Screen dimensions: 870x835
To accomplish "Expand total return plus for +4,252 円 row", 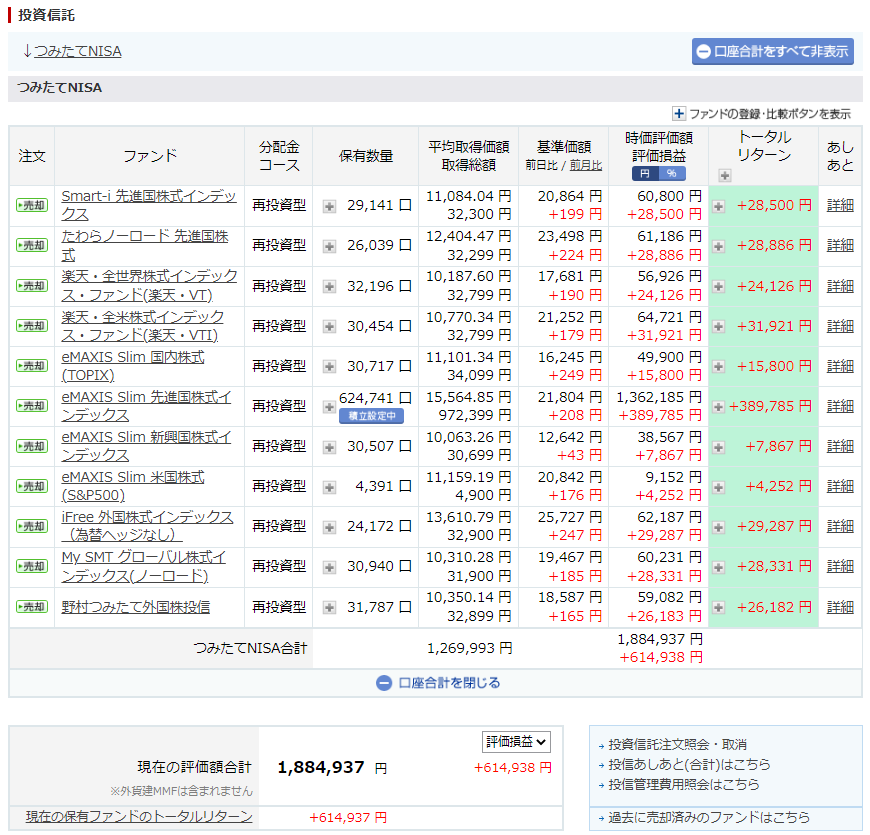I will click(719, 487).
